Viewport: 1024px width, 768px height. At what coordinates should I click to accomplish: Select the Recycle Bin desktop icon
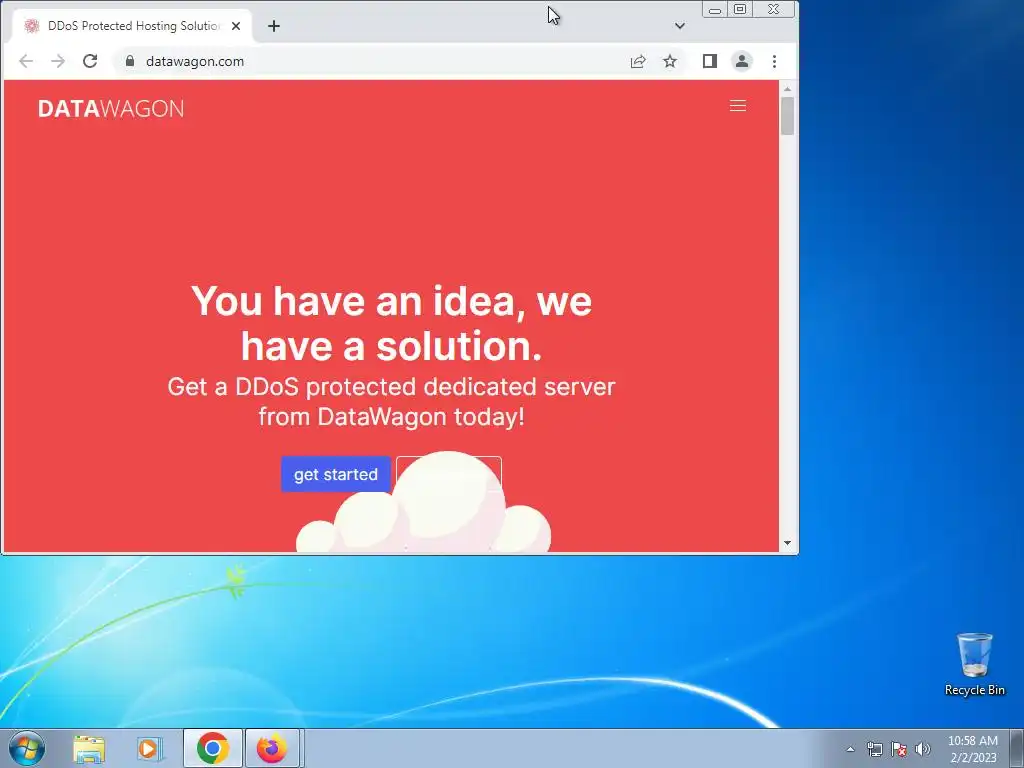[x=974, y=664]
